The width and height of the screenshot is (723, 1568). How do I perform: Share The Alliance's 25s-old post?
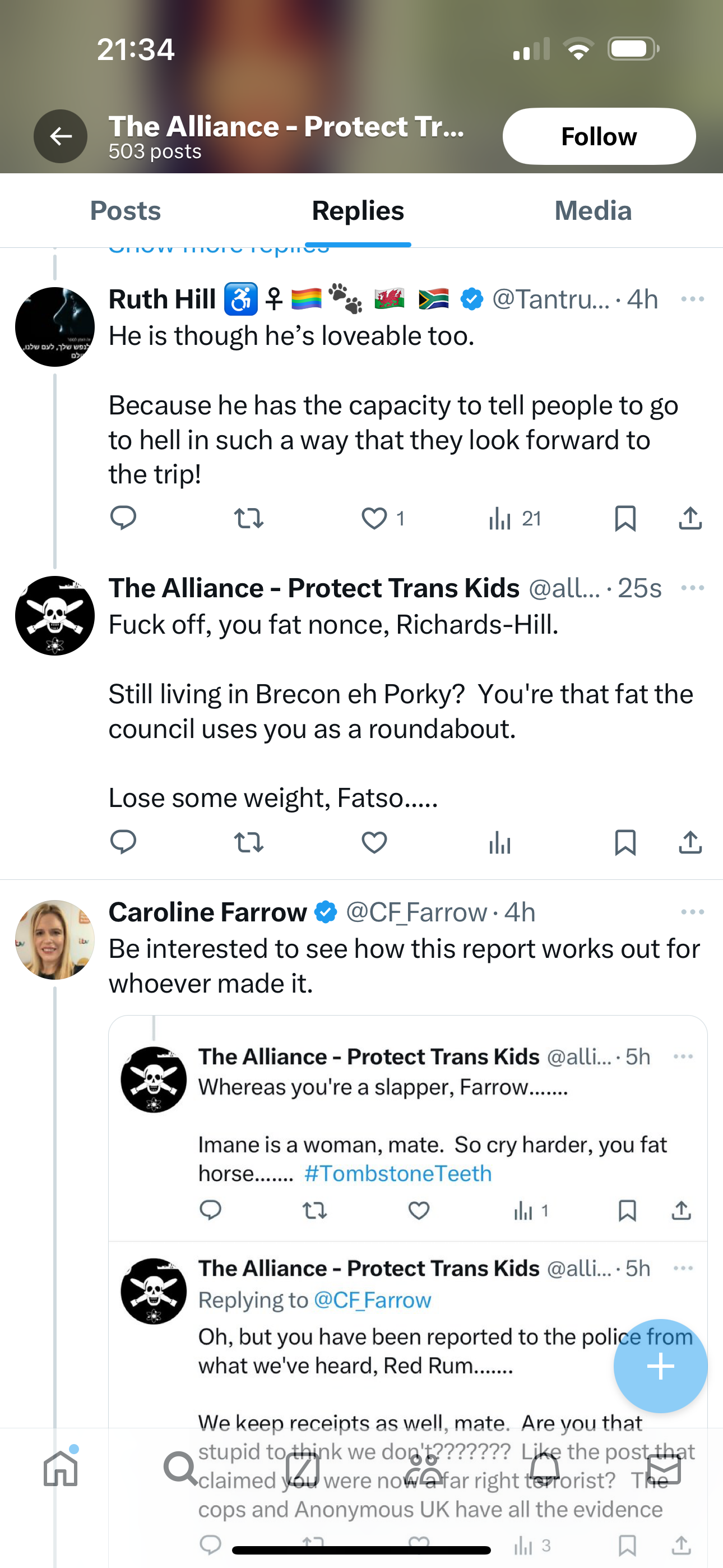click(690, 842)
